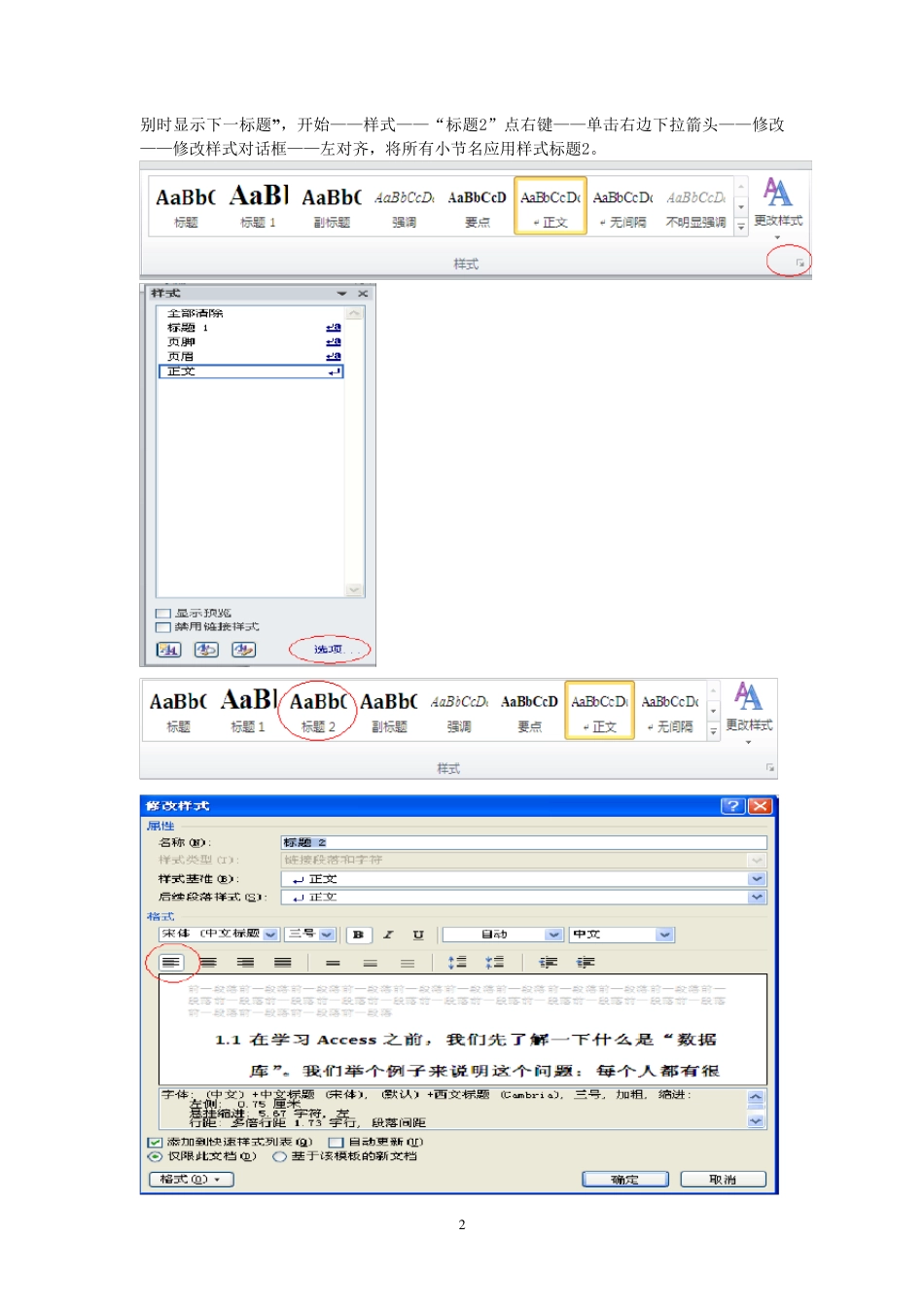This screenshot has width=924, height=1307.
Task: Select the 仅限此文档 radio button
Action: pos(155,1156)
